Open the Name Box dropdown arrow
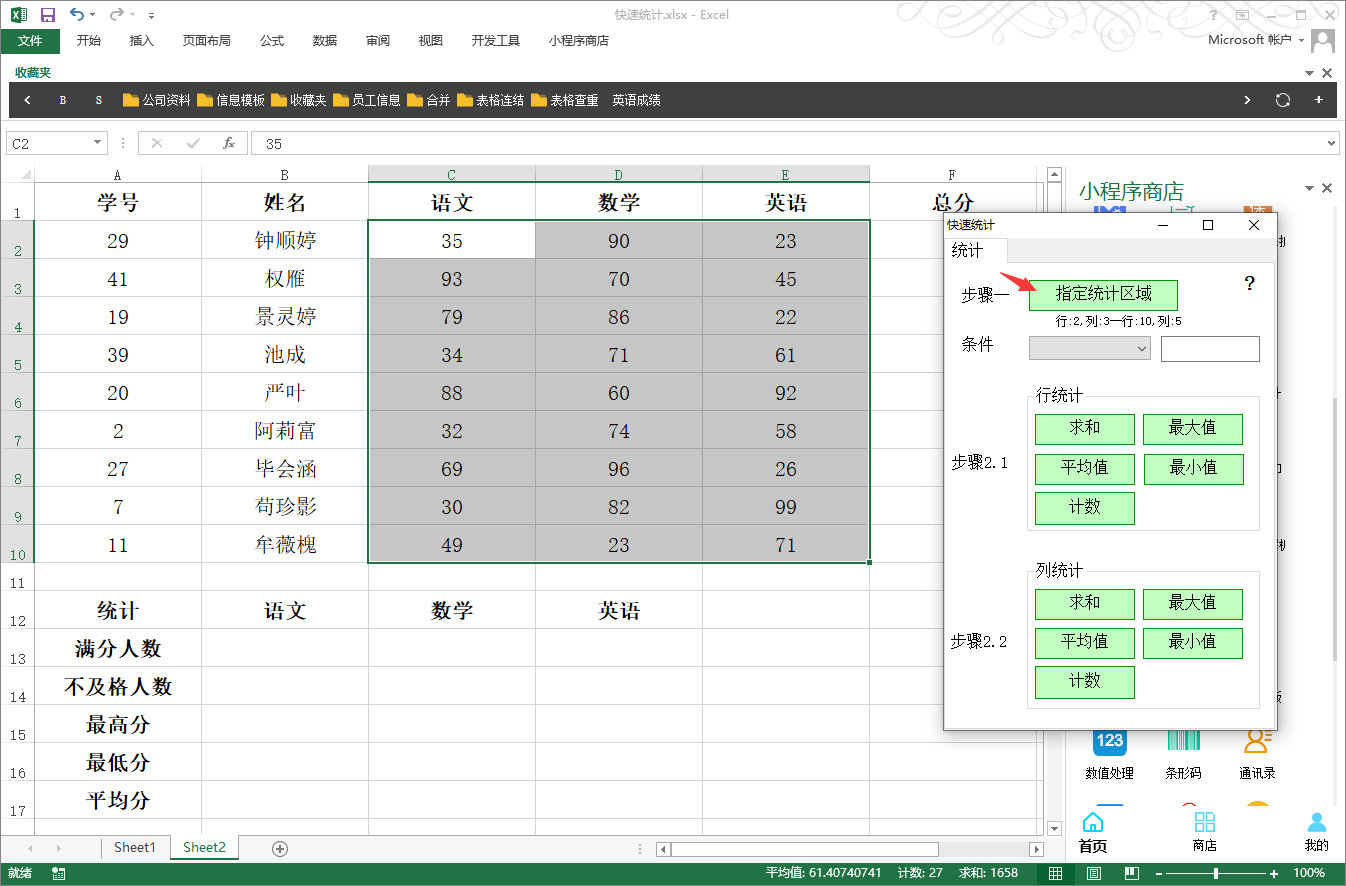 pos(98,143)
